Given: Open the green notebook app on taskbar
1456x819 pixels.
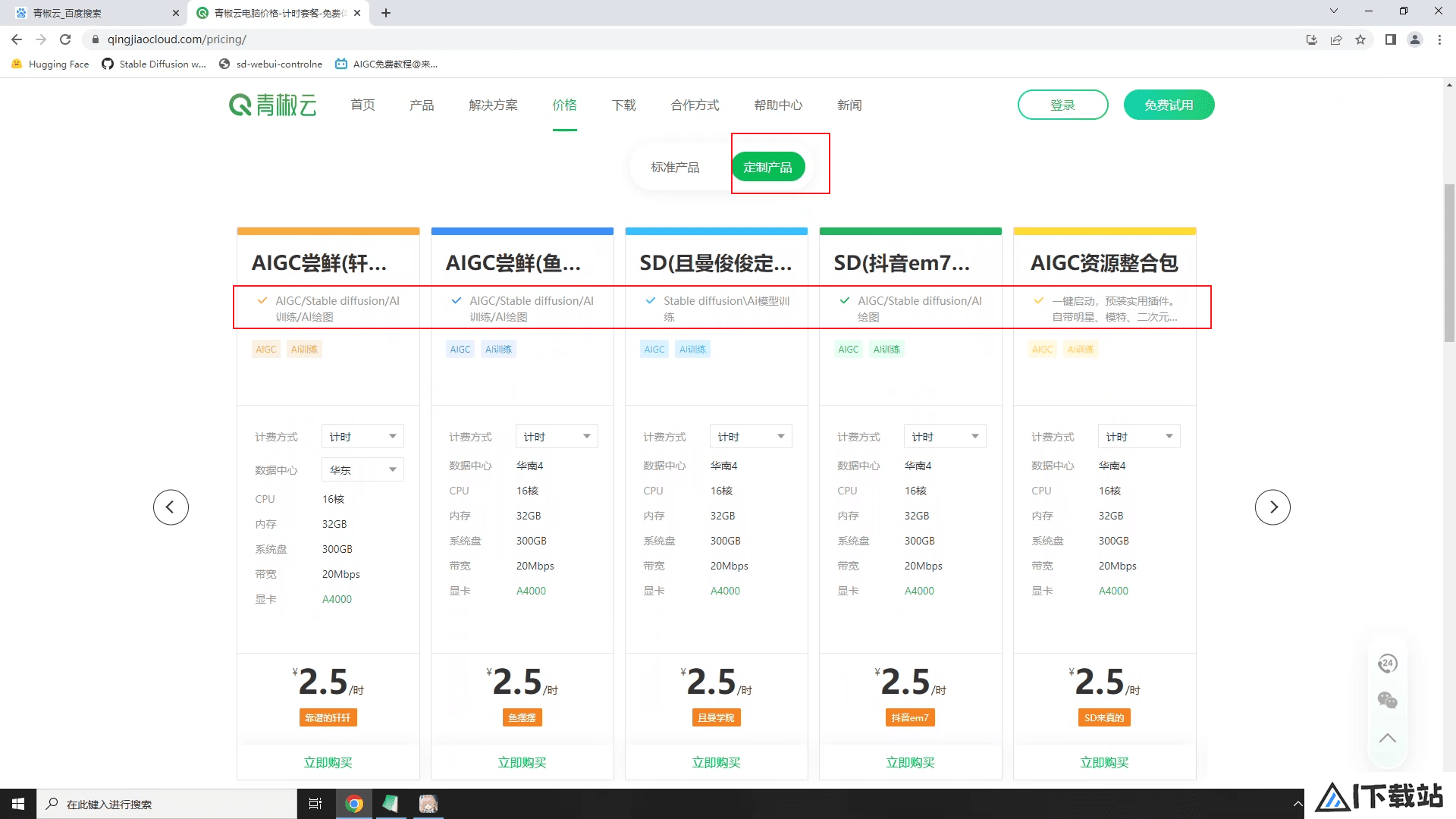Looking at the screenshot, I should [391, 804].
